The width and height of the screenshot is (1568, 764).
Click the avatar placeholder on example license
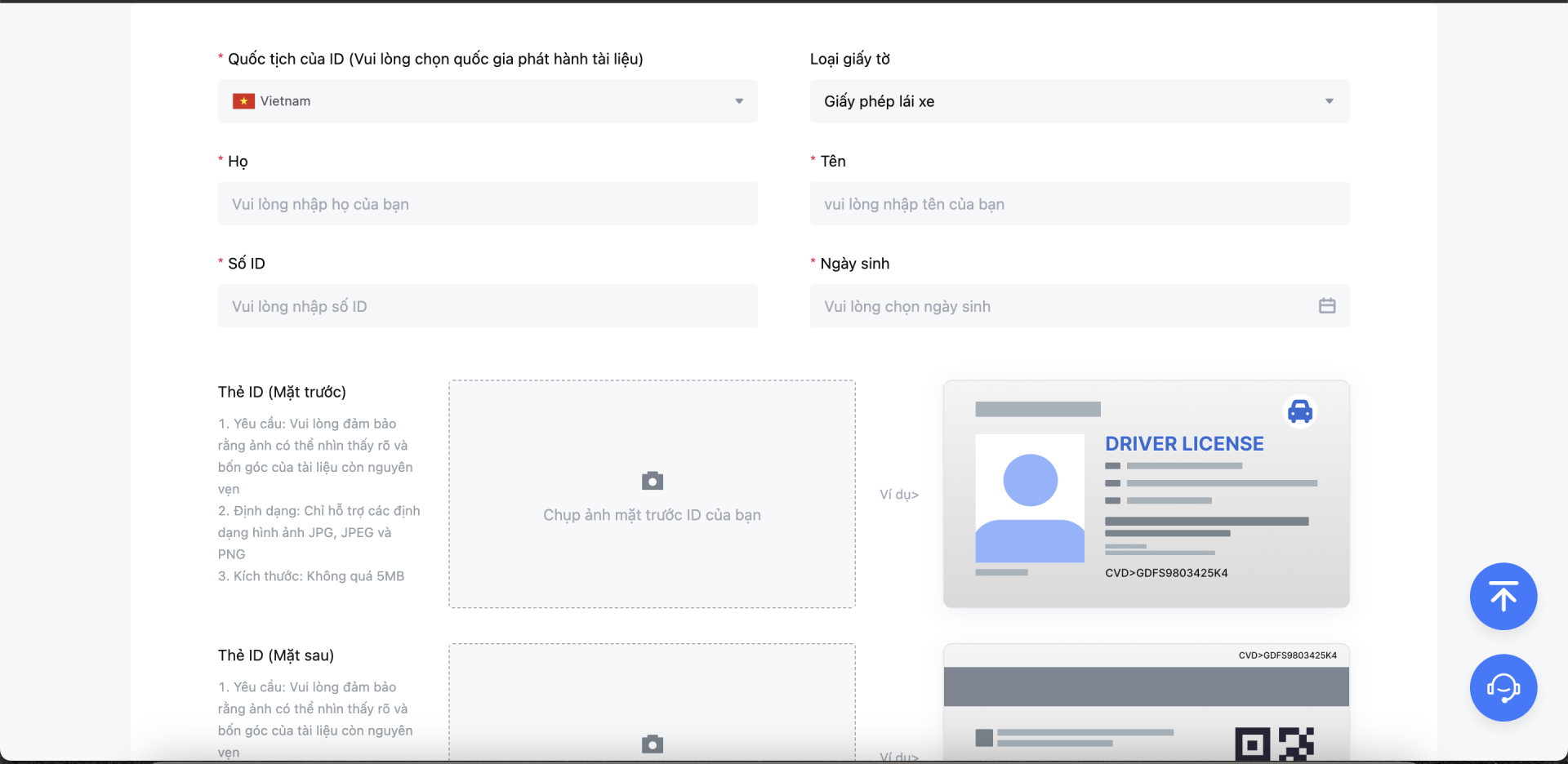point(1030,498)
